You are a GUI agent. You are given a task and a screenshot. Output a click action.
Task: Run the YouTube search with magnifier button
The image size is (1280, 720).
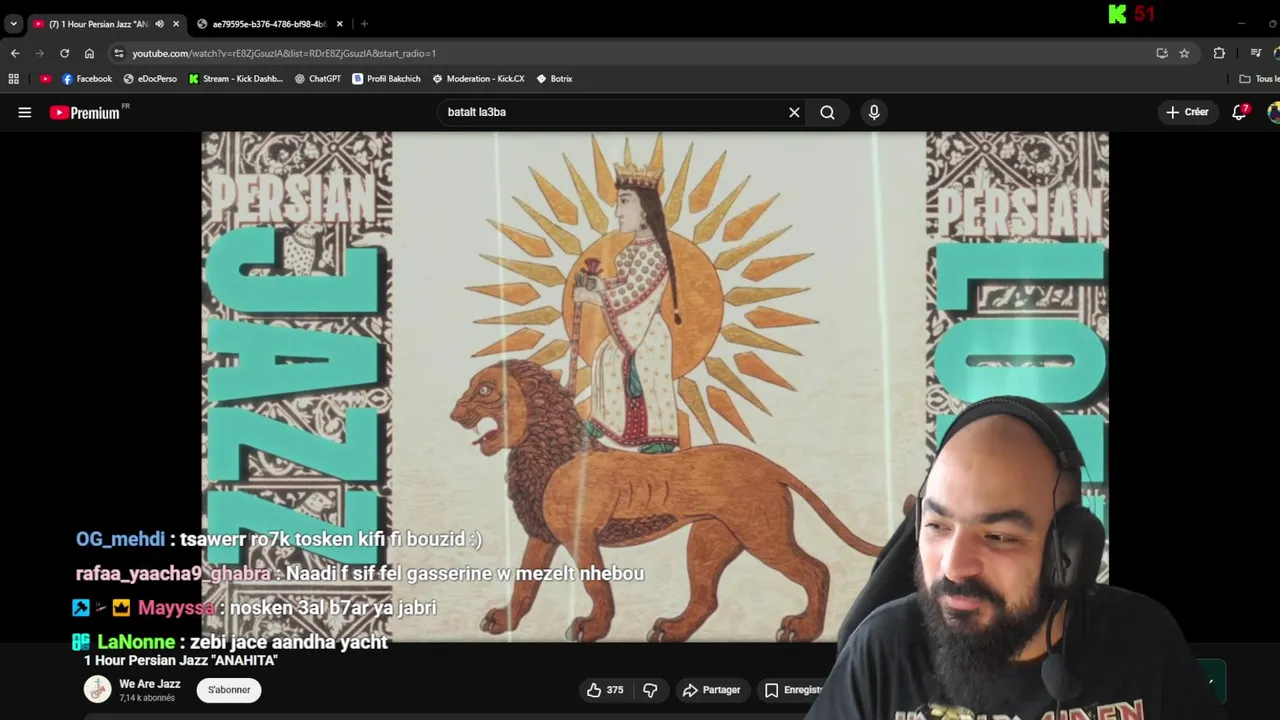[x=827, y=112]
